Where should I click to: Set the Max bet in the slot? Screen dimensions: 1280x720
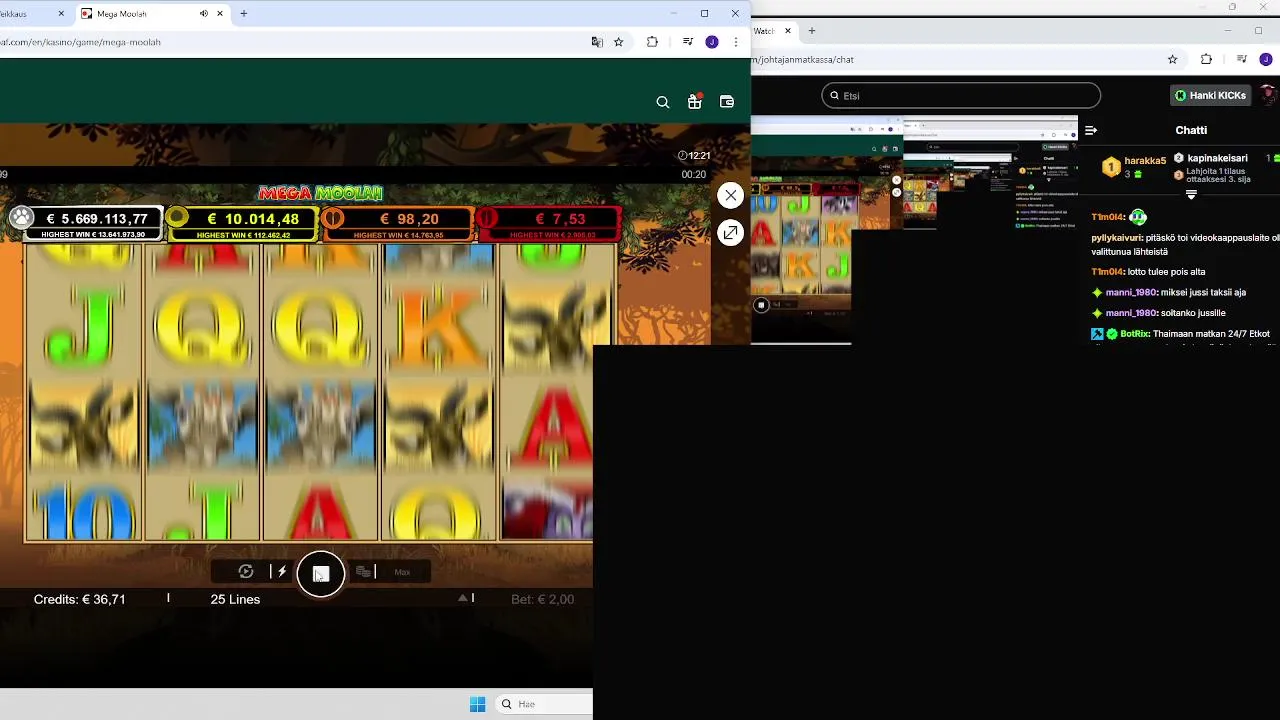(x=402, y=572)
